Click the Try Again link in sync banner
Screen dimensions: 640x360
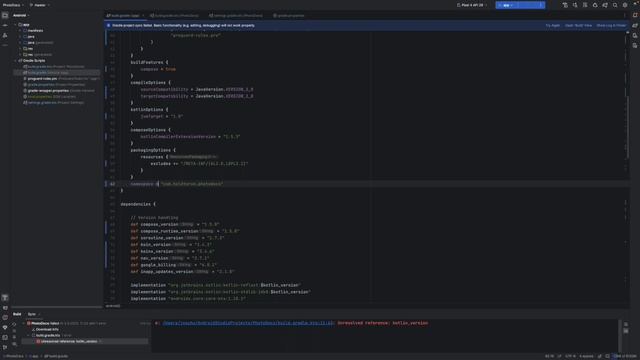(x=553, y=25)
